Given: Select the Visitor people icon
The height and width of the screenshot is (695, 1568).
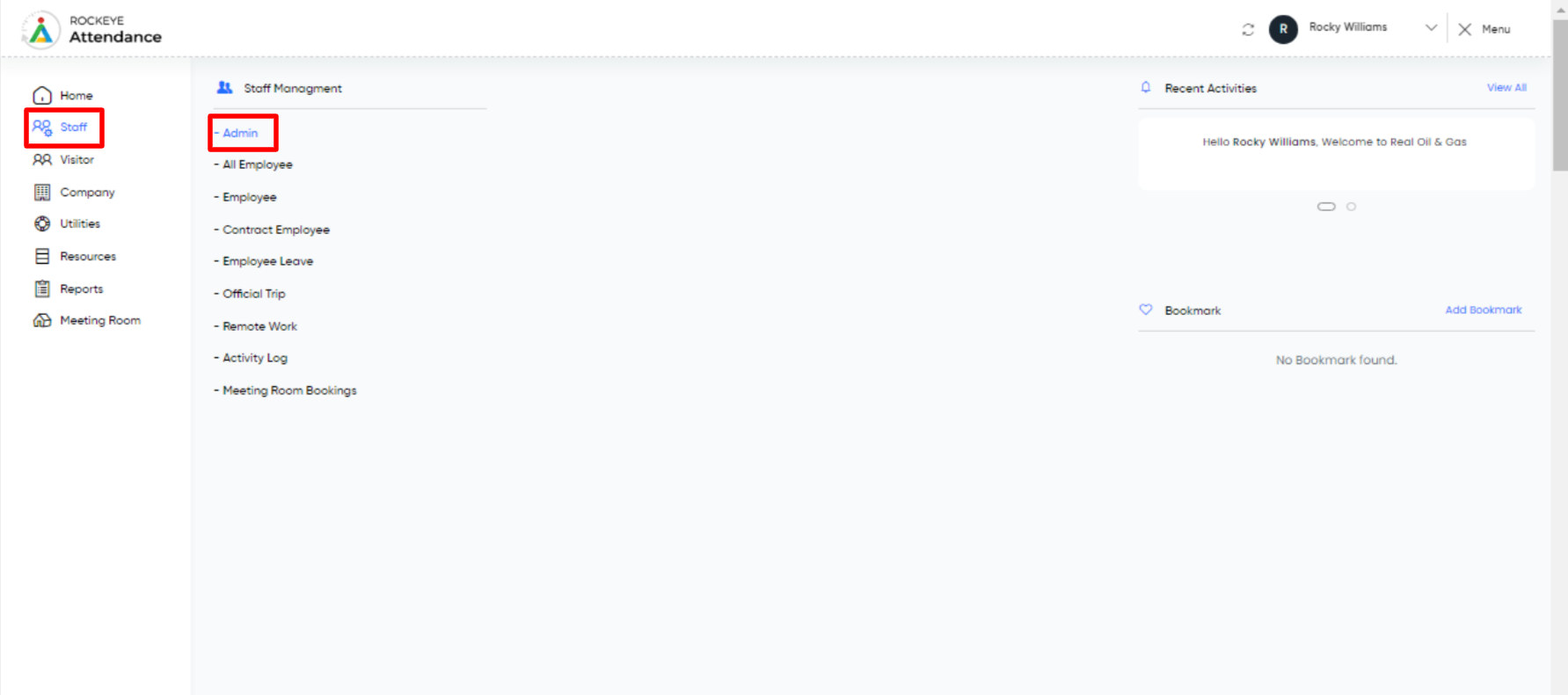Looking at the screenshot, I should pyautogui.click(x=42, y=159).
